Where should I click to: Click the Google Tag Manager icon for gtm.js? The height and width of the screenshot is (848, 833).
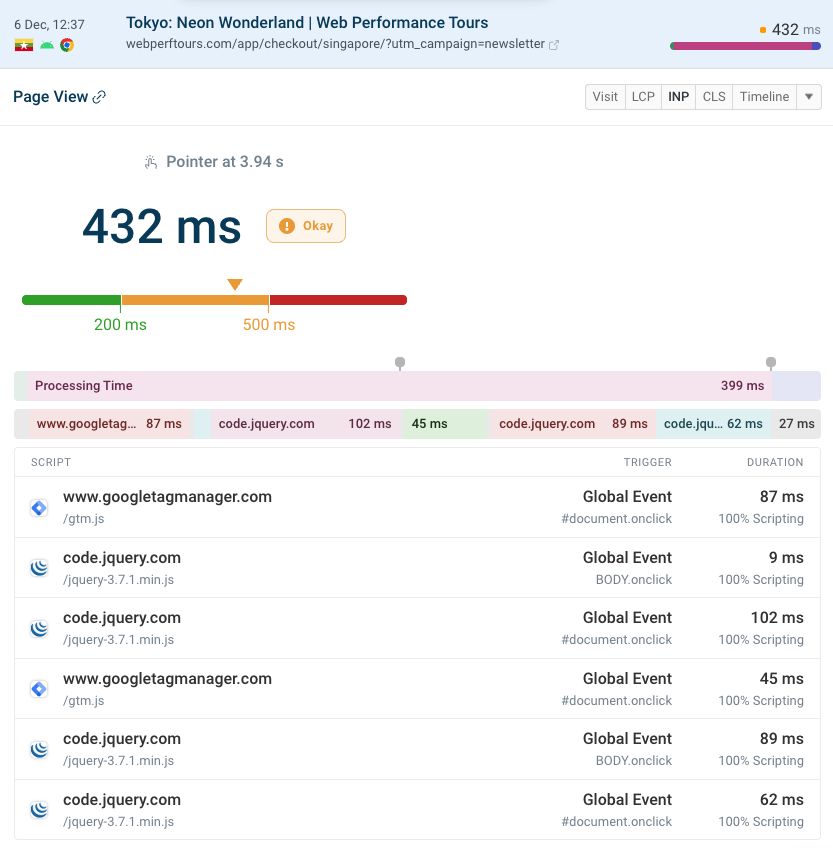click(x=38, y=508)
